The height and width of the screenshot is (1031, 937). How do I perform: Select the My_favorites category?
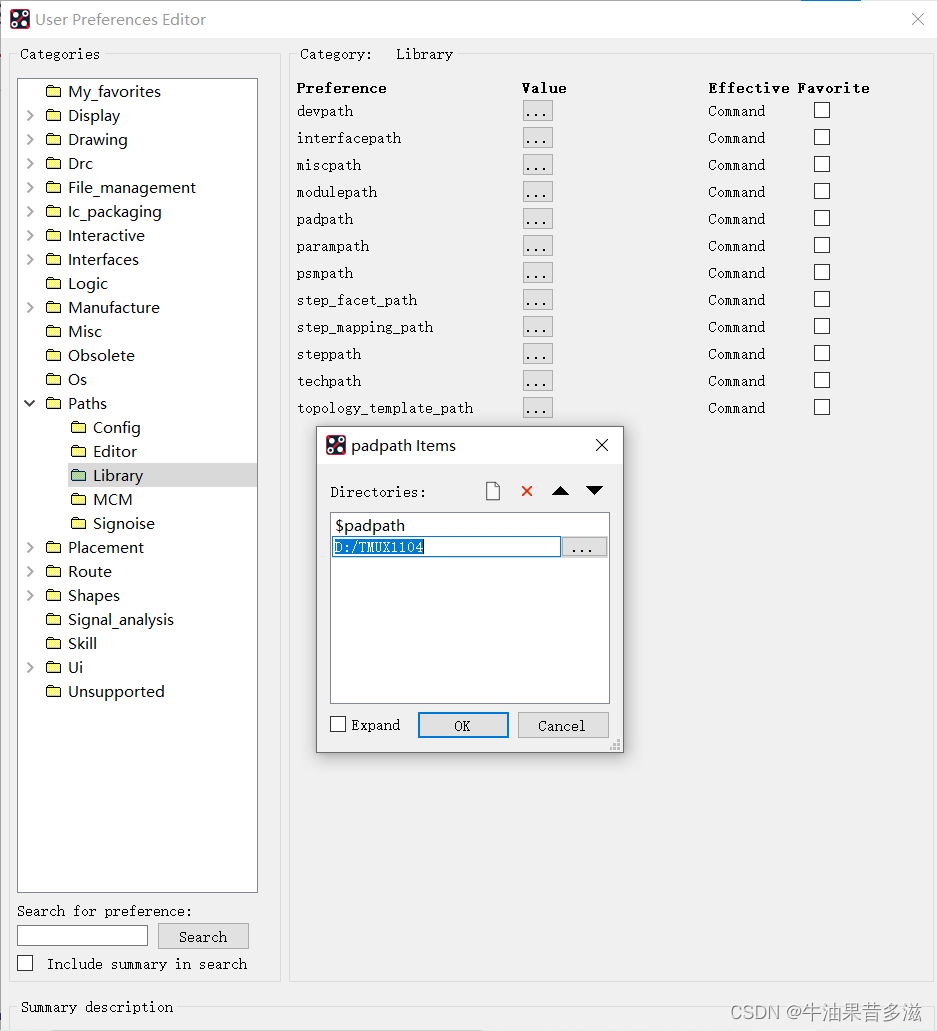click(113, 92)
